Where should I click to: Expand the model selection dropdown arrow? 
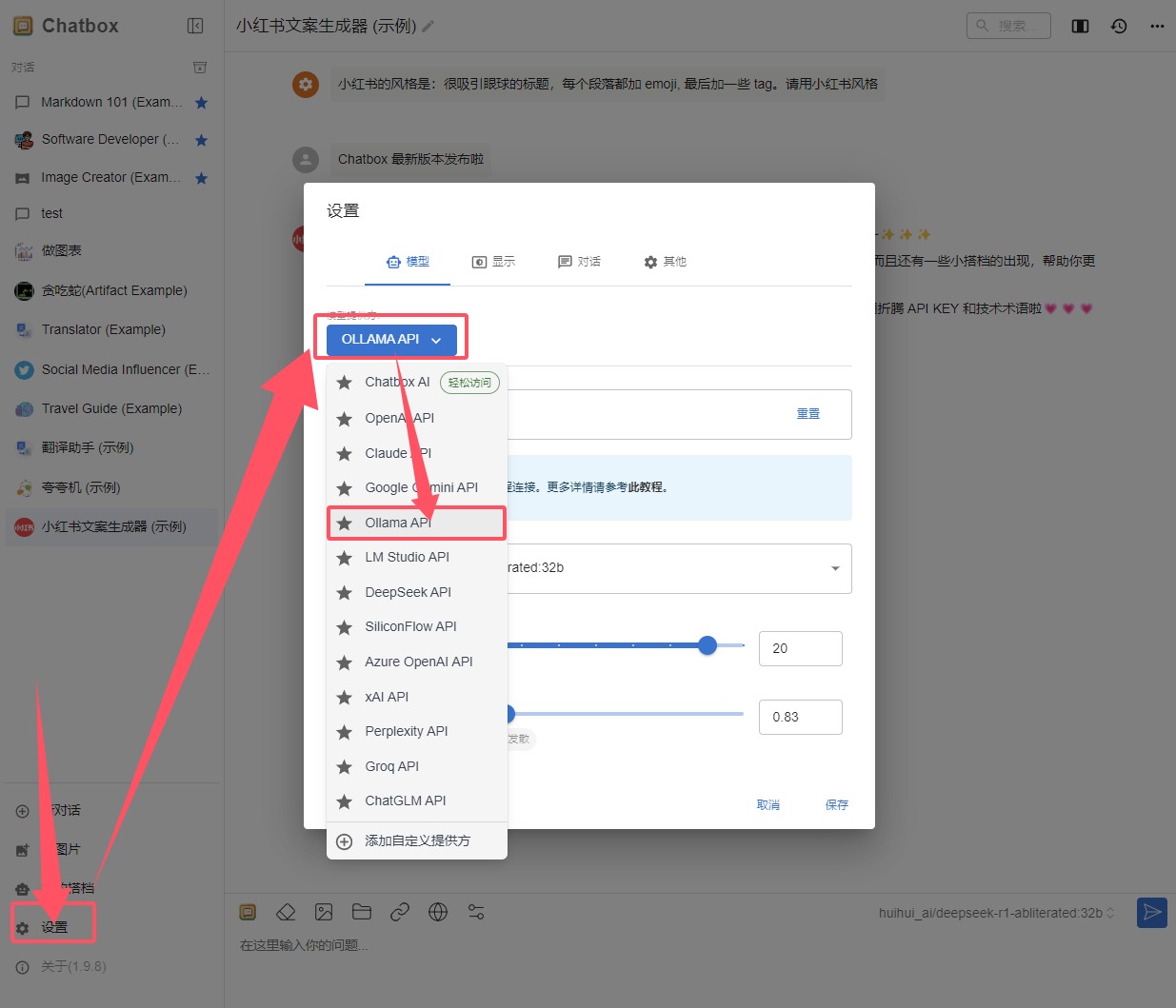coord(835,568)
